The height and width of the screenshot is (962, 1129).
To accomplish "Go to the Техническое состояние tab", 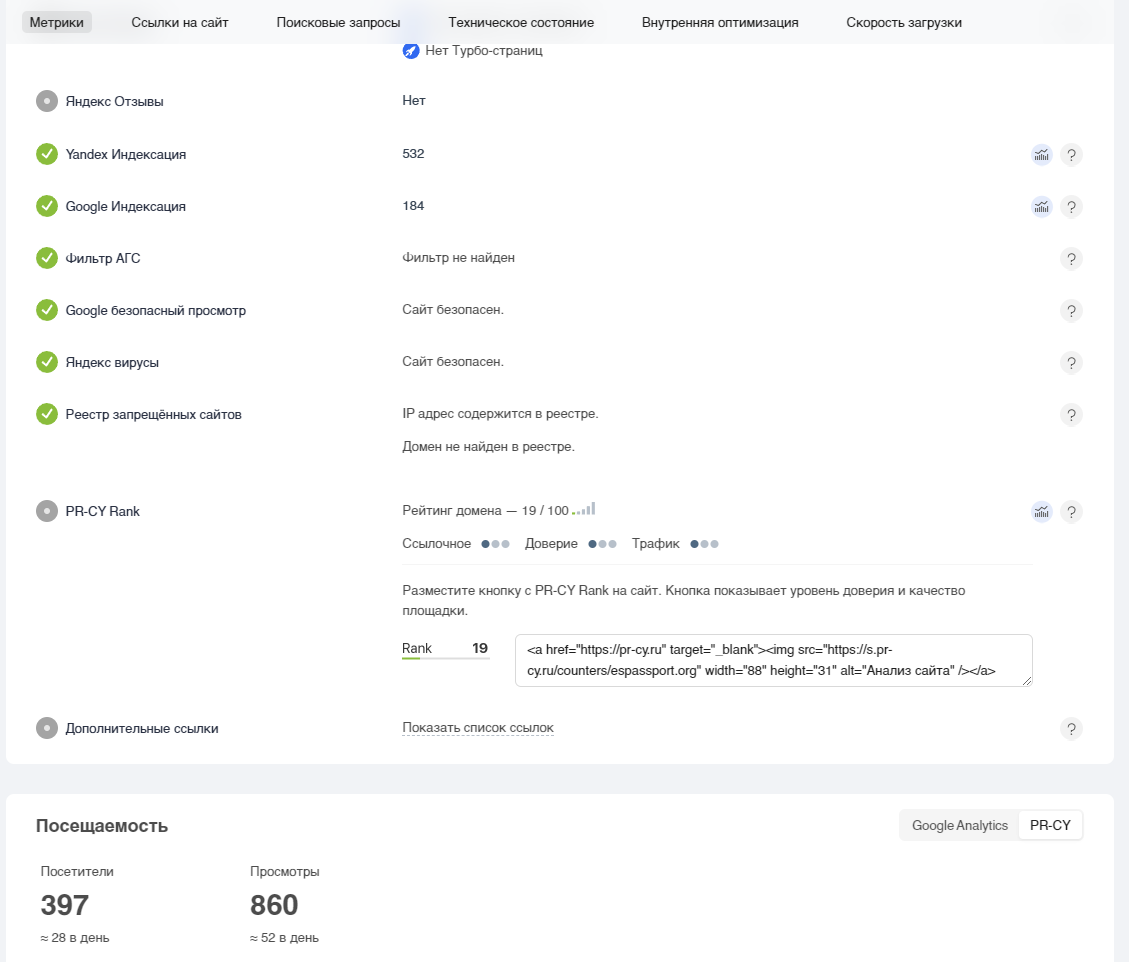I will pos(521,22).
